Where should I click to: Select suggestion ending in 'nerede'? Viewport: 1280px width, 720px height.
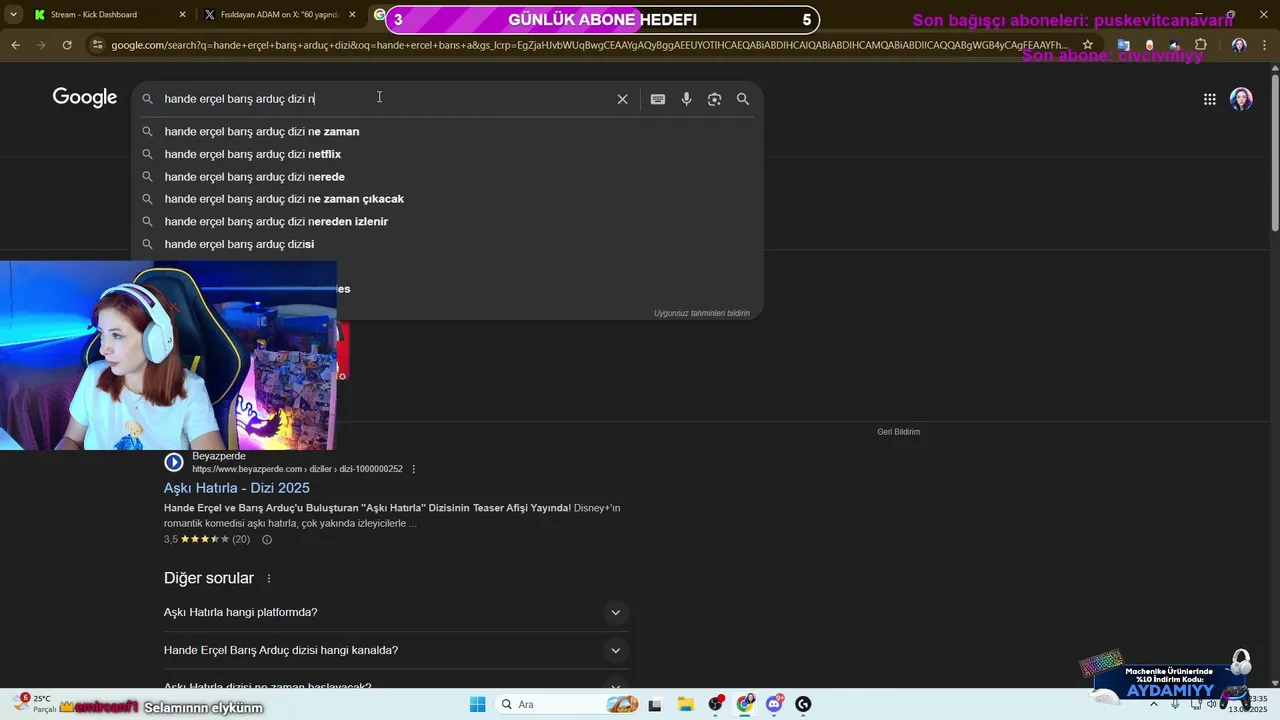[447, 177]
